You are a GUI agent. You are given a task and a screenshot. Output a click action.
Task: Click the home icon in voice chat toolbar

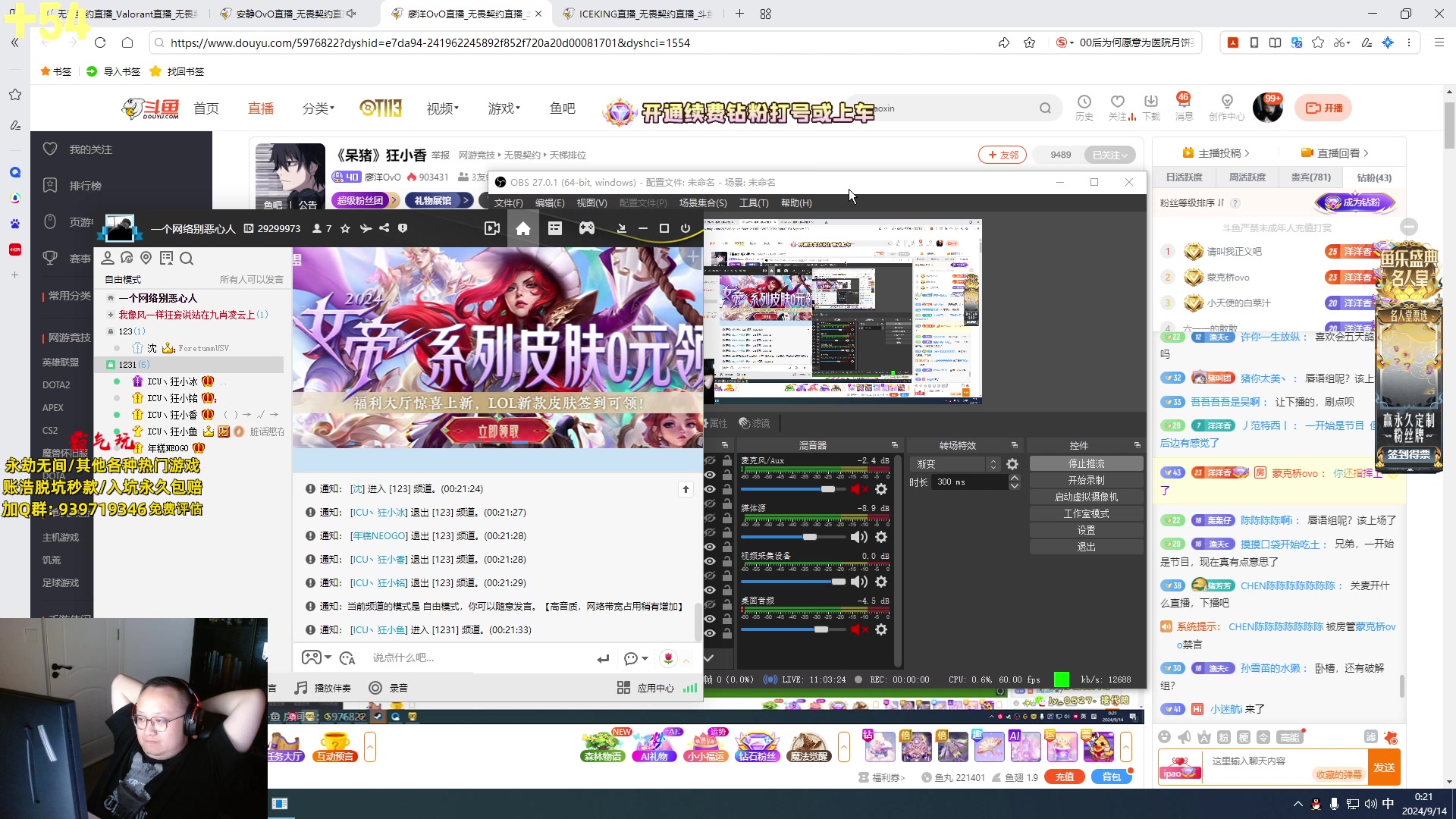coord(523,228)
